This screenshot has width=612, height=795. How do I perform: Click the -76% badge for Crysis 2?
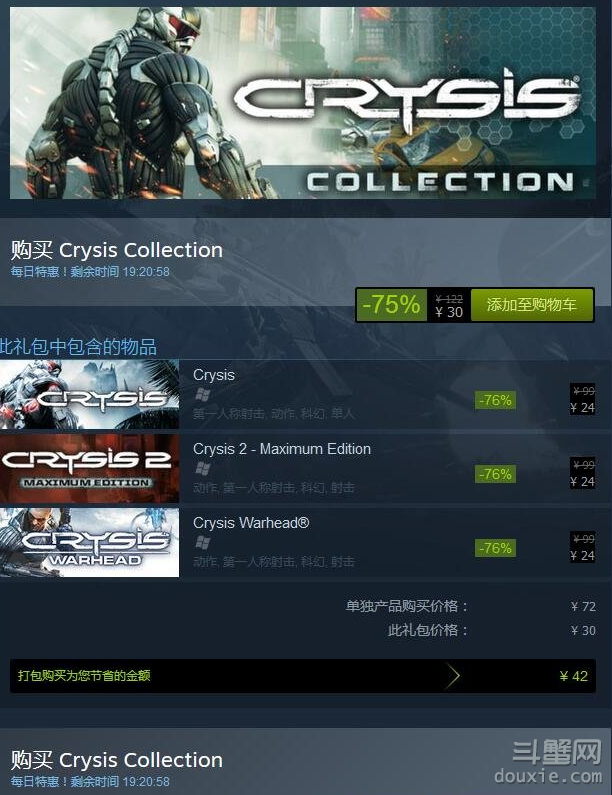click(495, 474)
